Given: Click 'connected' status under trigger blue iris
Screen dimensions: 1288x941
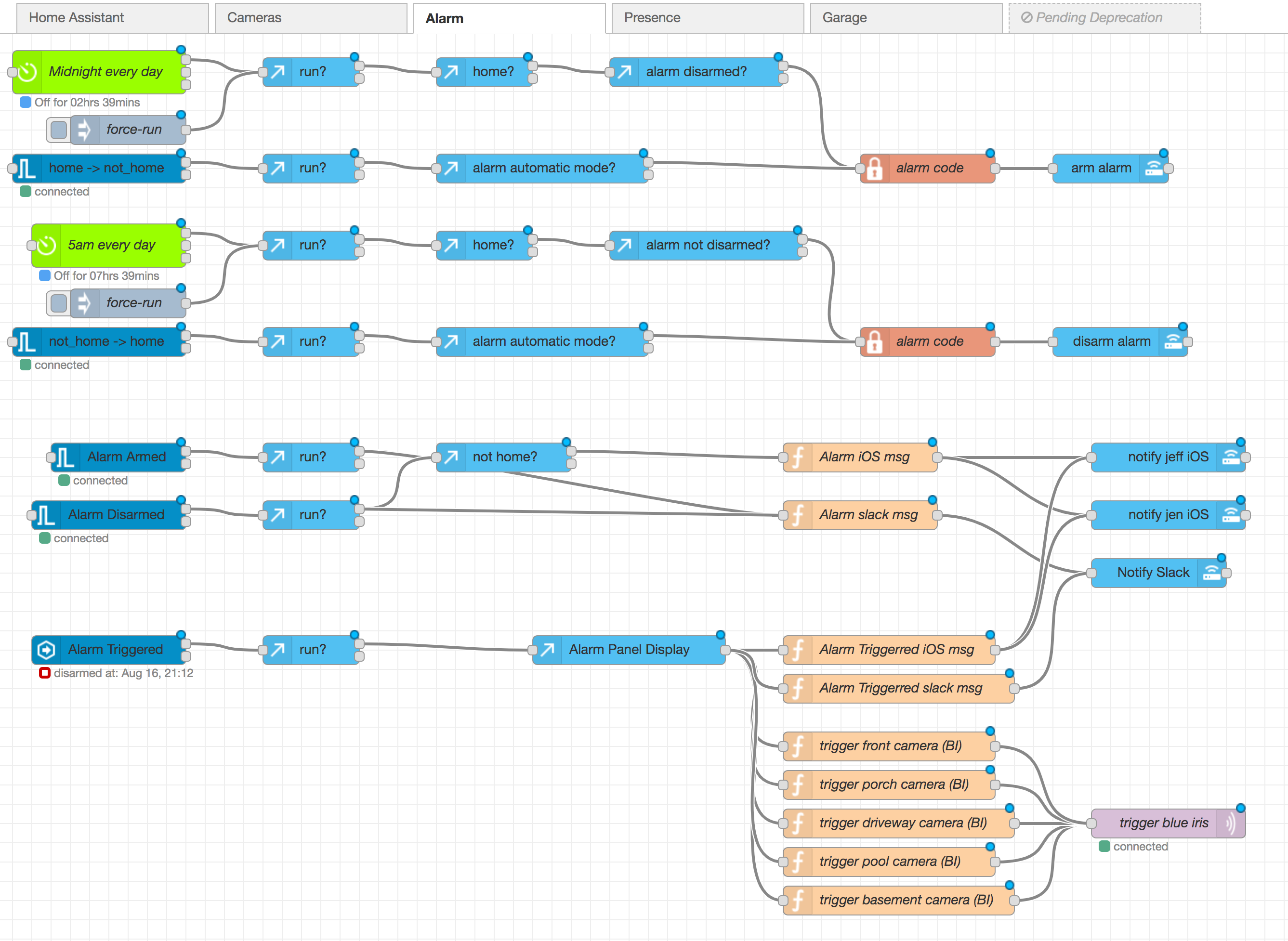Looking at the screenshot, I should tap(1141, 847).
